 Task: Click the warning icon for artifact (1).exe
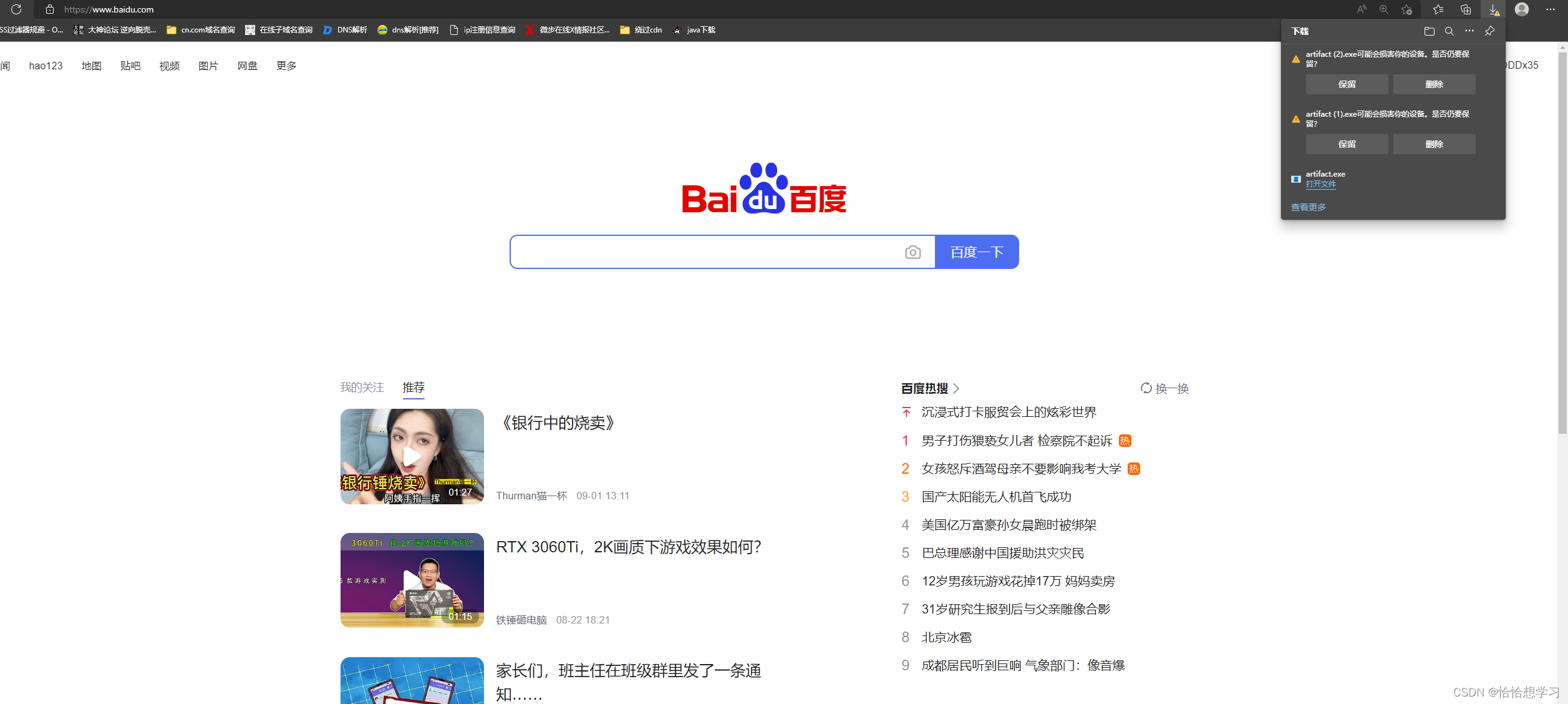point(1295,119)
